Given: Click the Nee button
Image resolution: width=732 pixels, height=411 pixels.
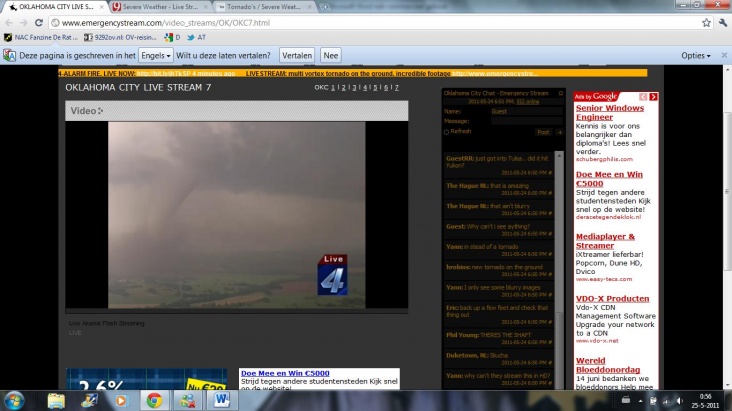Looking at the screenshot, I should (x=331, y=56).
